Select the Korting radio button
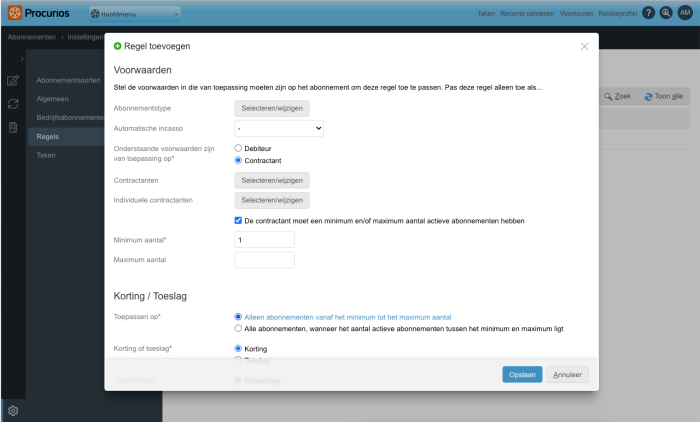700x422 pixels. [238, 349]
